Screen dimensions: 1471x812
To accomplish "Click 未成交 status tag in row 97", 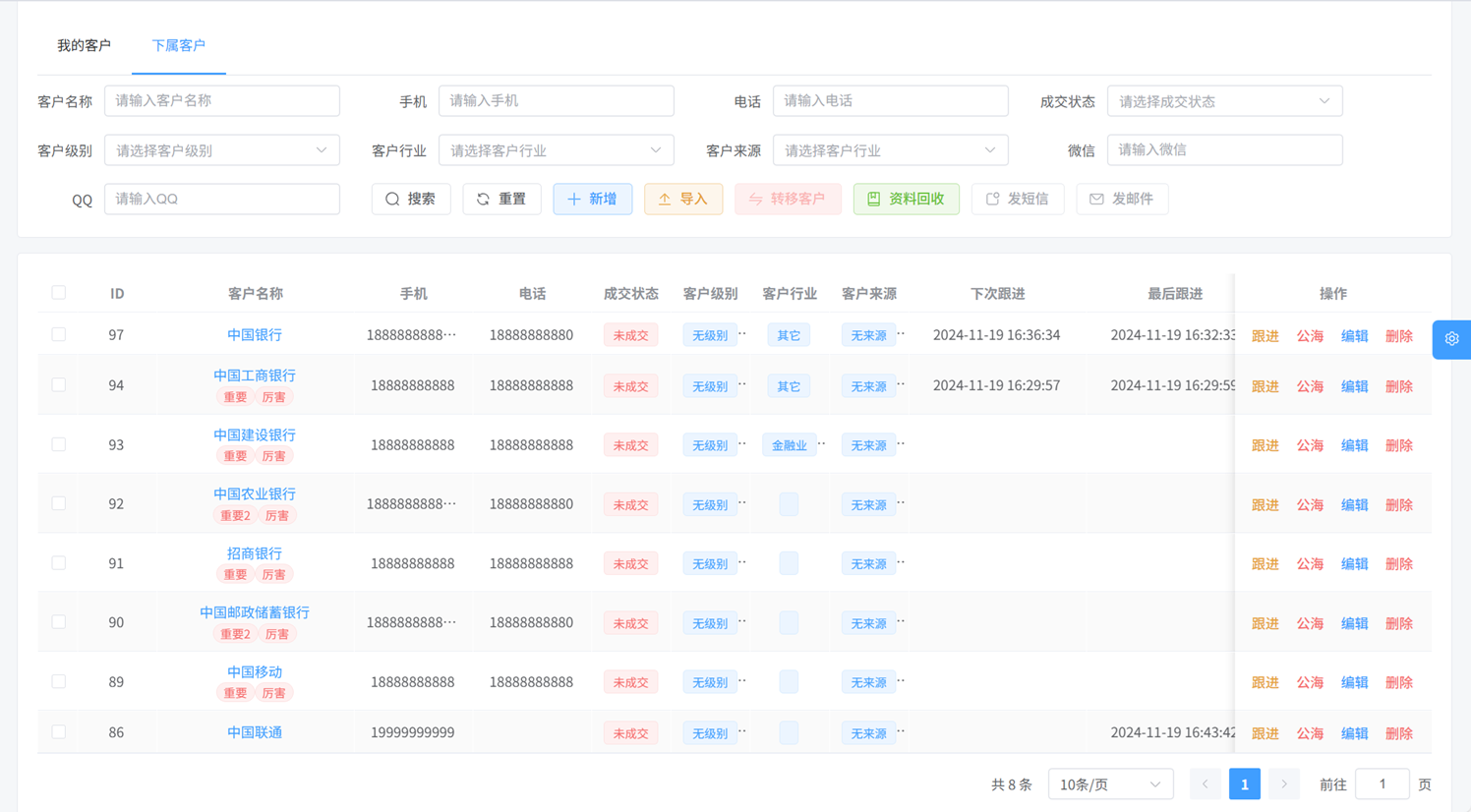I will pos(630,335).
